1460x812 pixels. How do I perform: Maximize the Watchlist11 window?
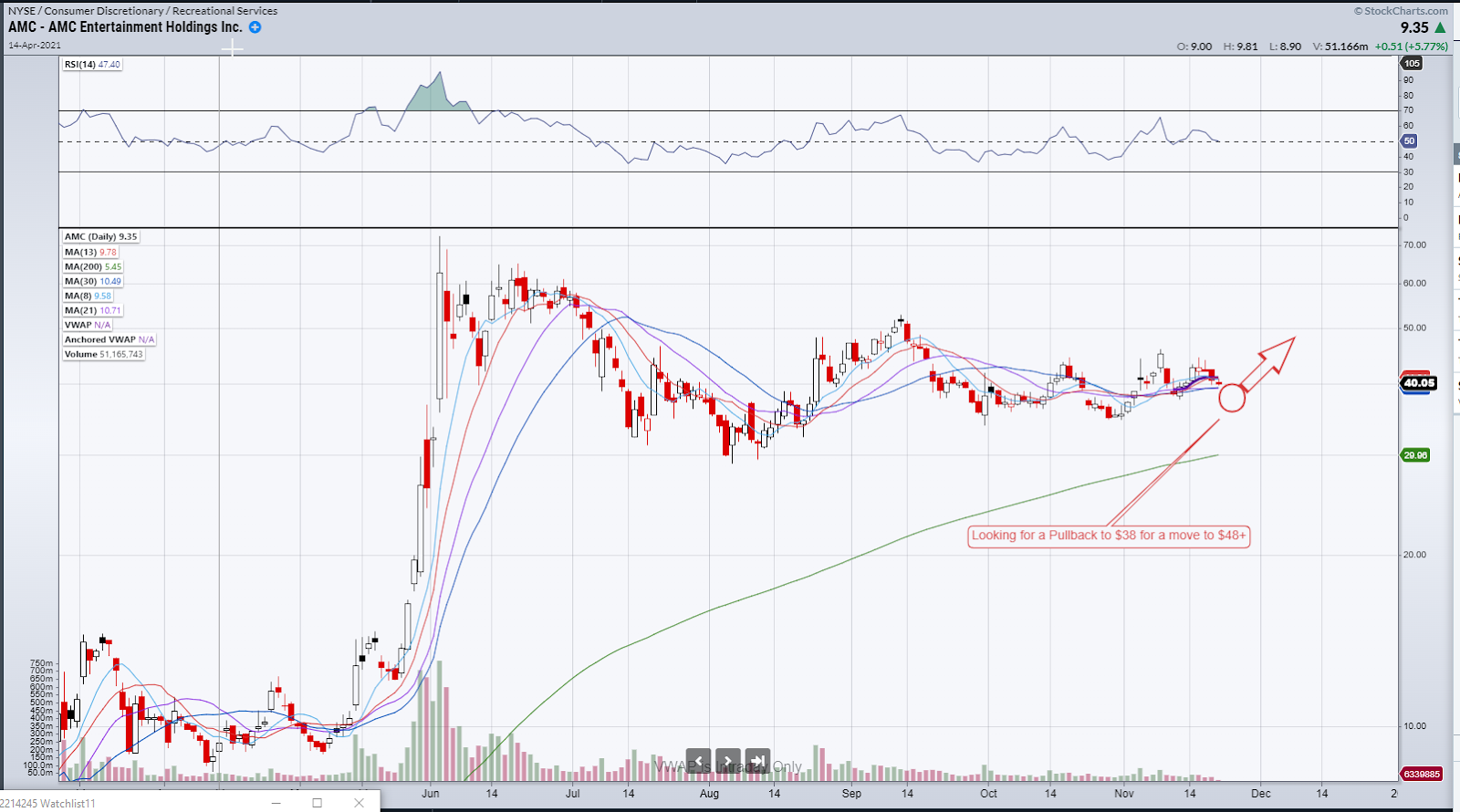pos(317,803)
